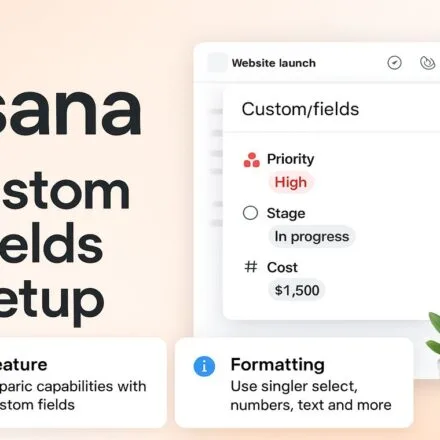Open the In progress stage pill
The image size is (440, 440).
pyautogui.click(x=312, y=237)
